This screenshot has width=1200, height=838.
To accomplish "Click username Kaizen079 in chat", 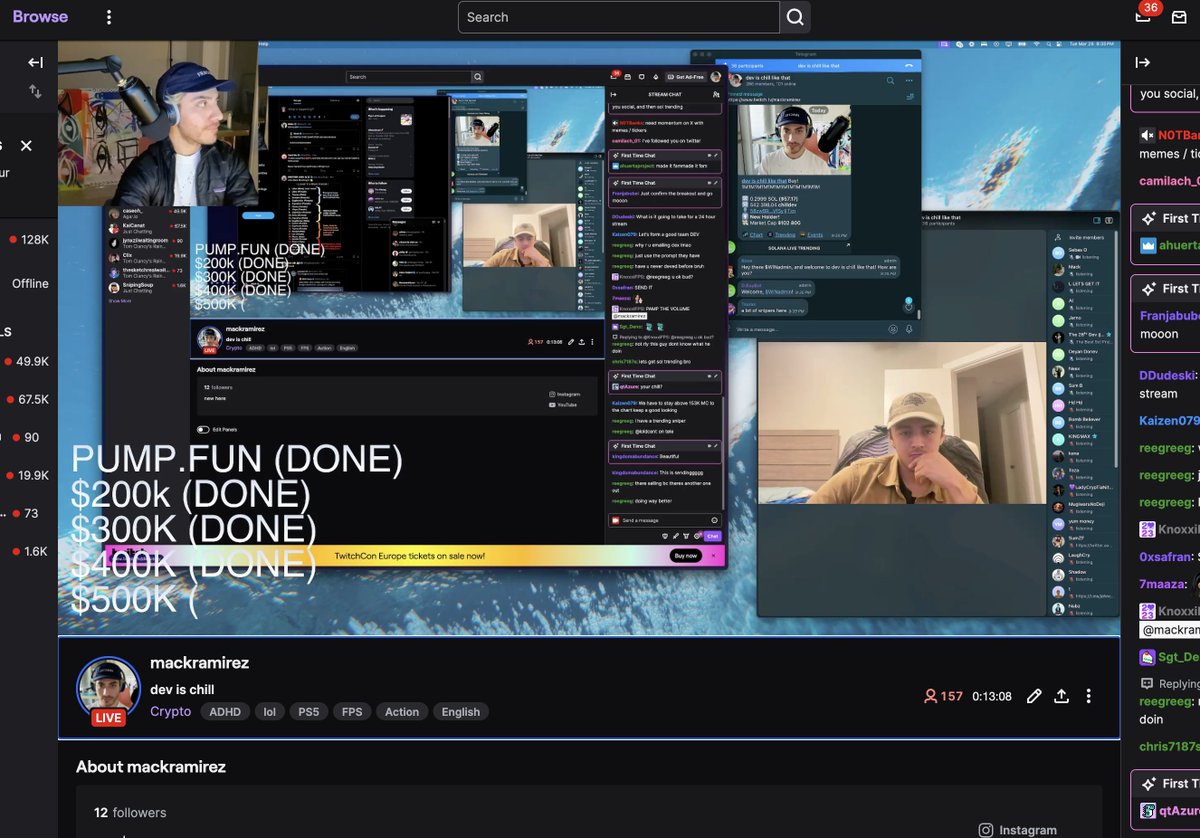I will point(1169,421).
